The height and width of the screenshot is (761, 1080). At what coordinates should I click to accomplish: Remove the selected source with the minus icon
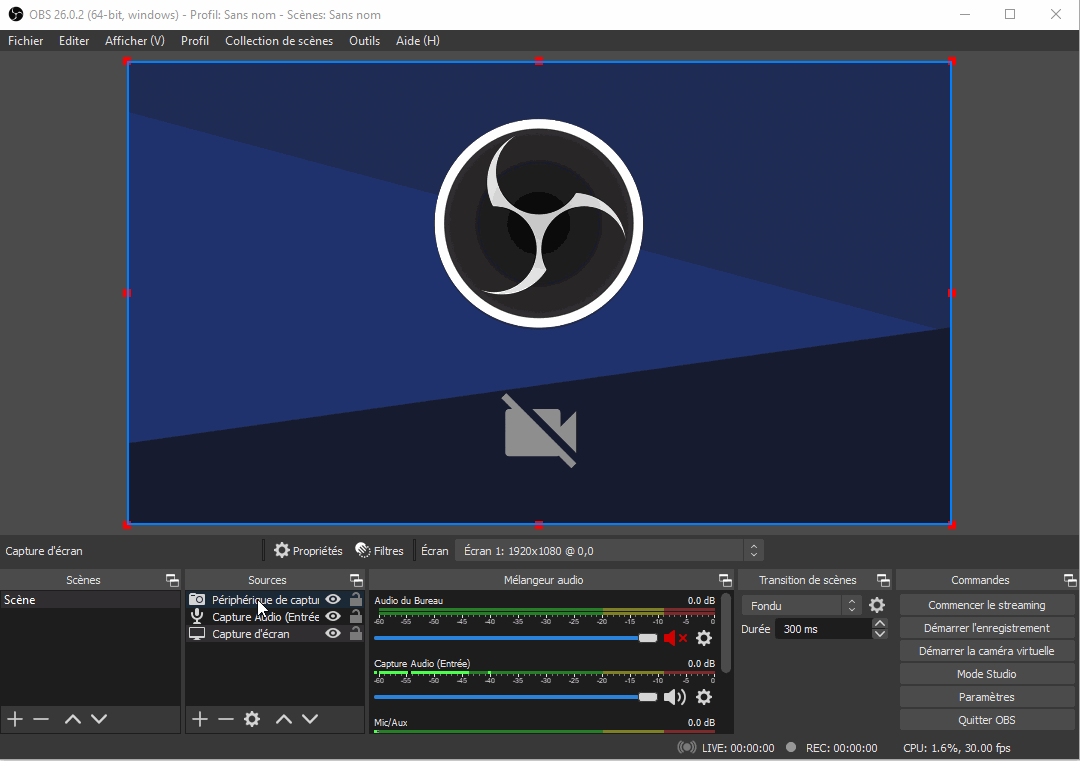226,719
